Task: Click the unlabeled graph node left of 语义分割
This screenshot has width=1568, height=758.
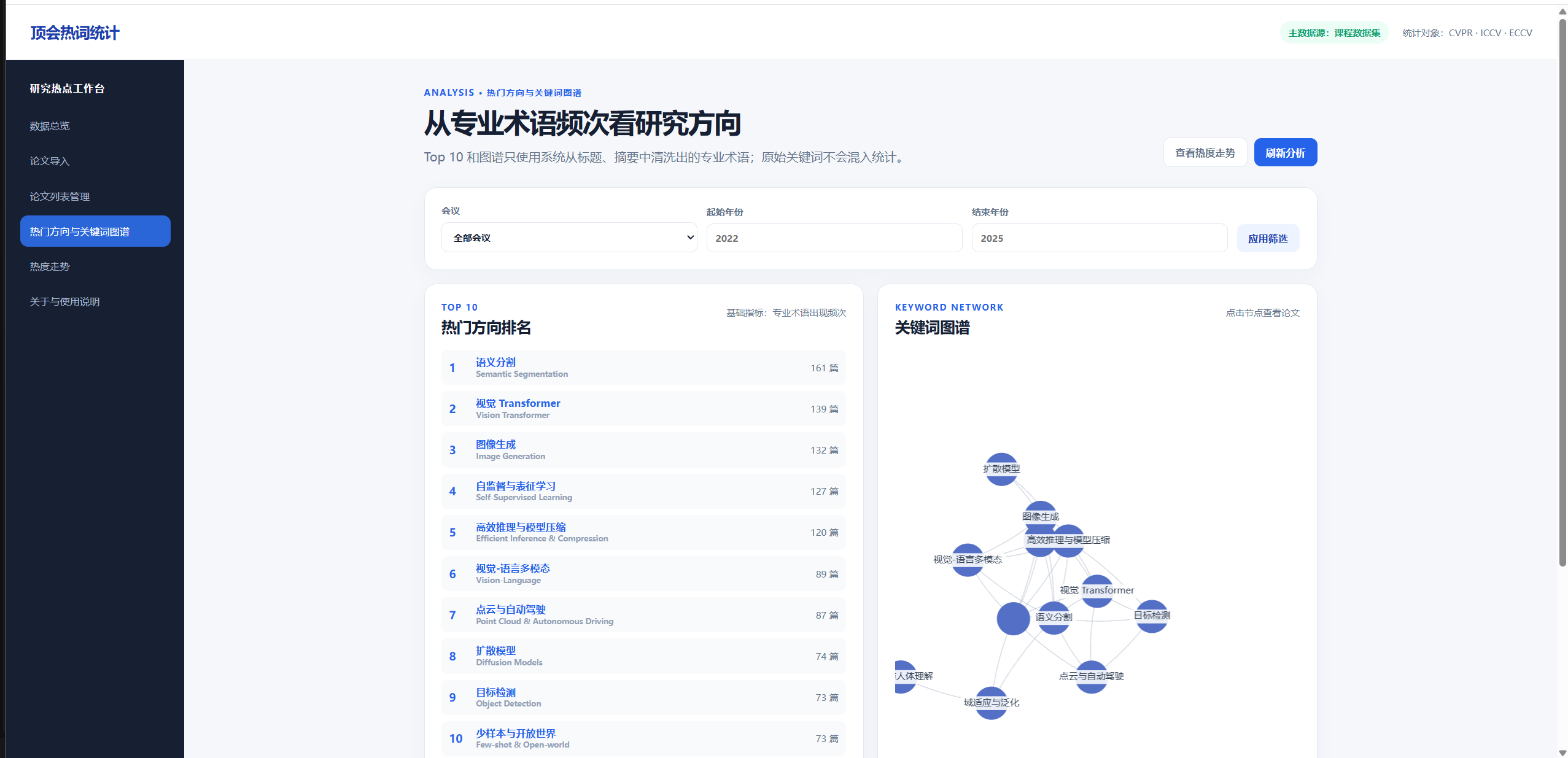Action: [1013, 619]
